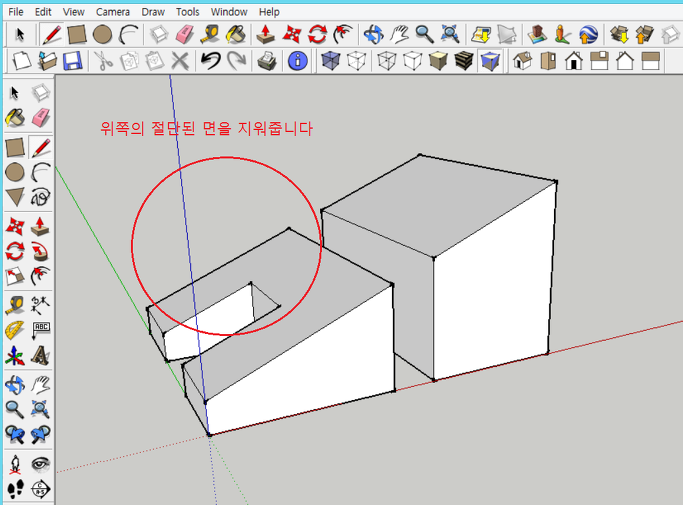This screenshot has height=505, width=683.
Task: Select Paint Bucket in left tool palette
Action: click(x=15, y=118)
